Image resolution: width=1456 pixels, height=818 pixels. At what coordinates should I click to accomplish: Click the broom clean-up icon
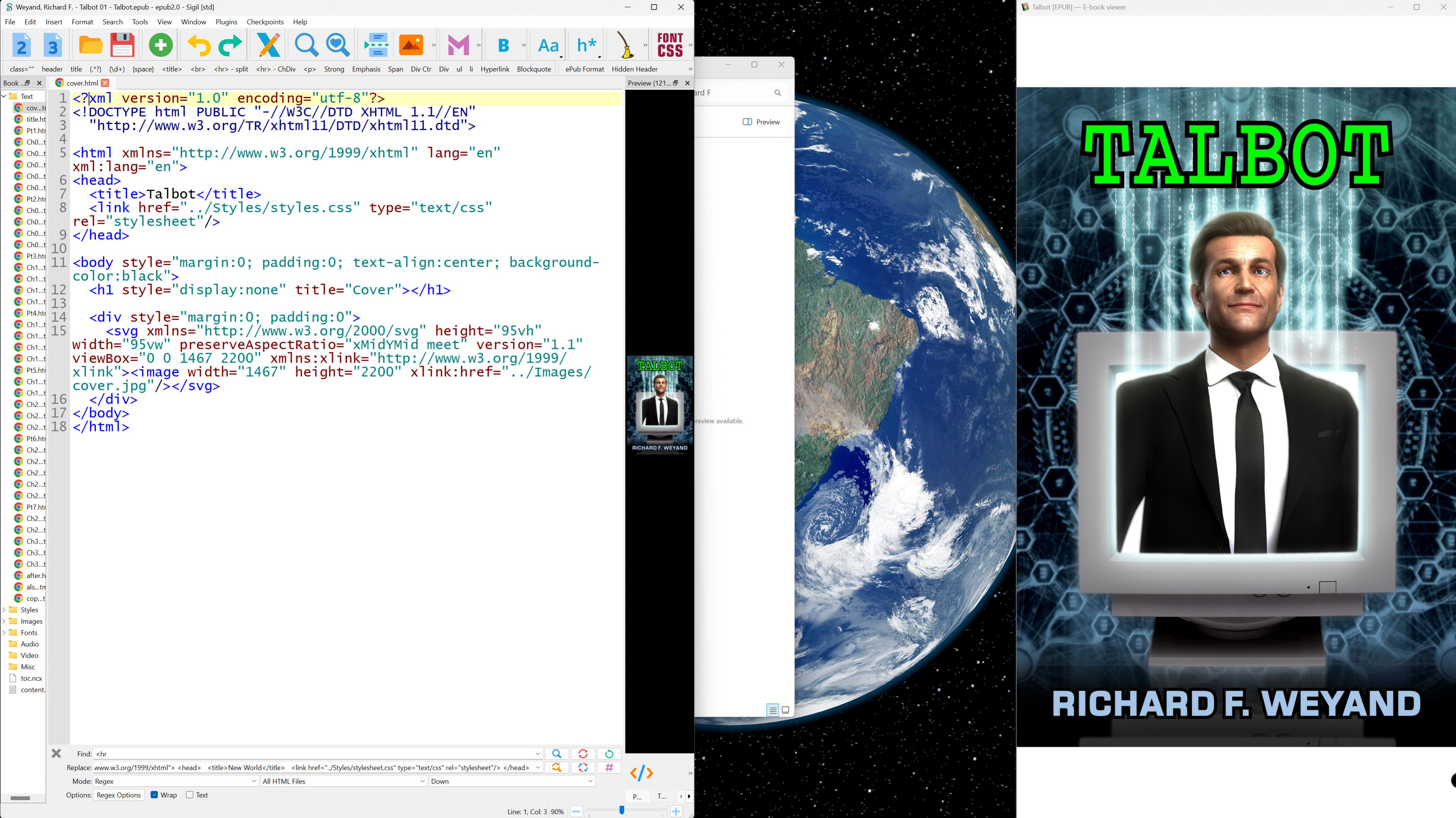[625, 45]
